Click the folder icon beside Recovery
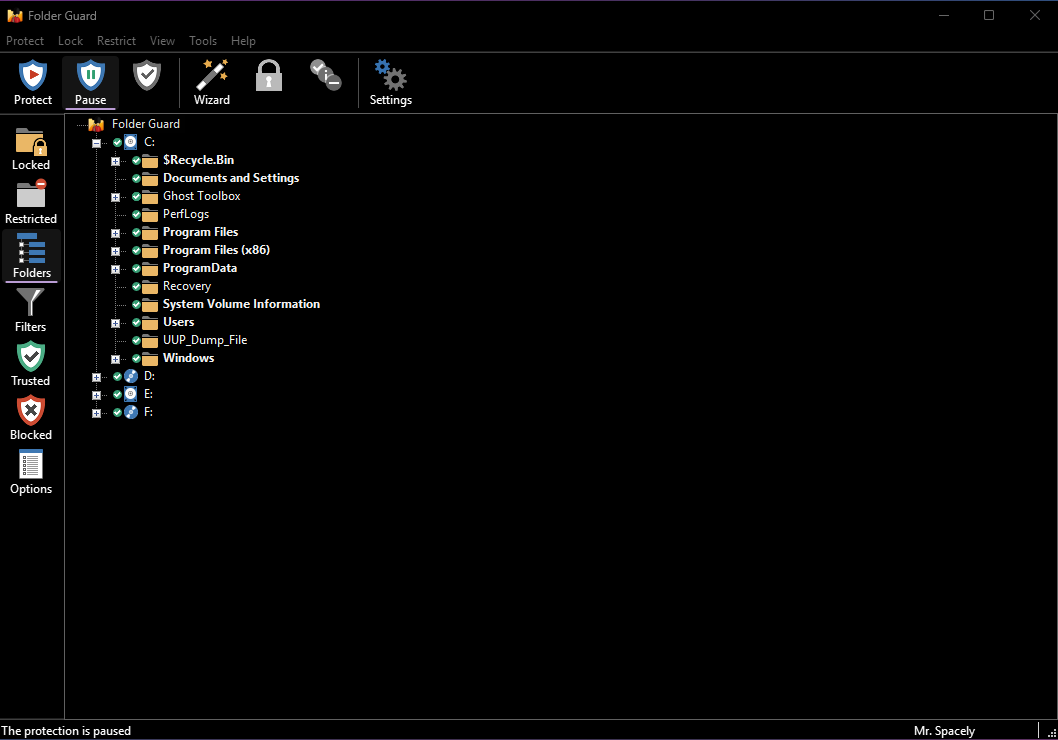This screenshot has height=740, width=1058. tap(150, 286)
